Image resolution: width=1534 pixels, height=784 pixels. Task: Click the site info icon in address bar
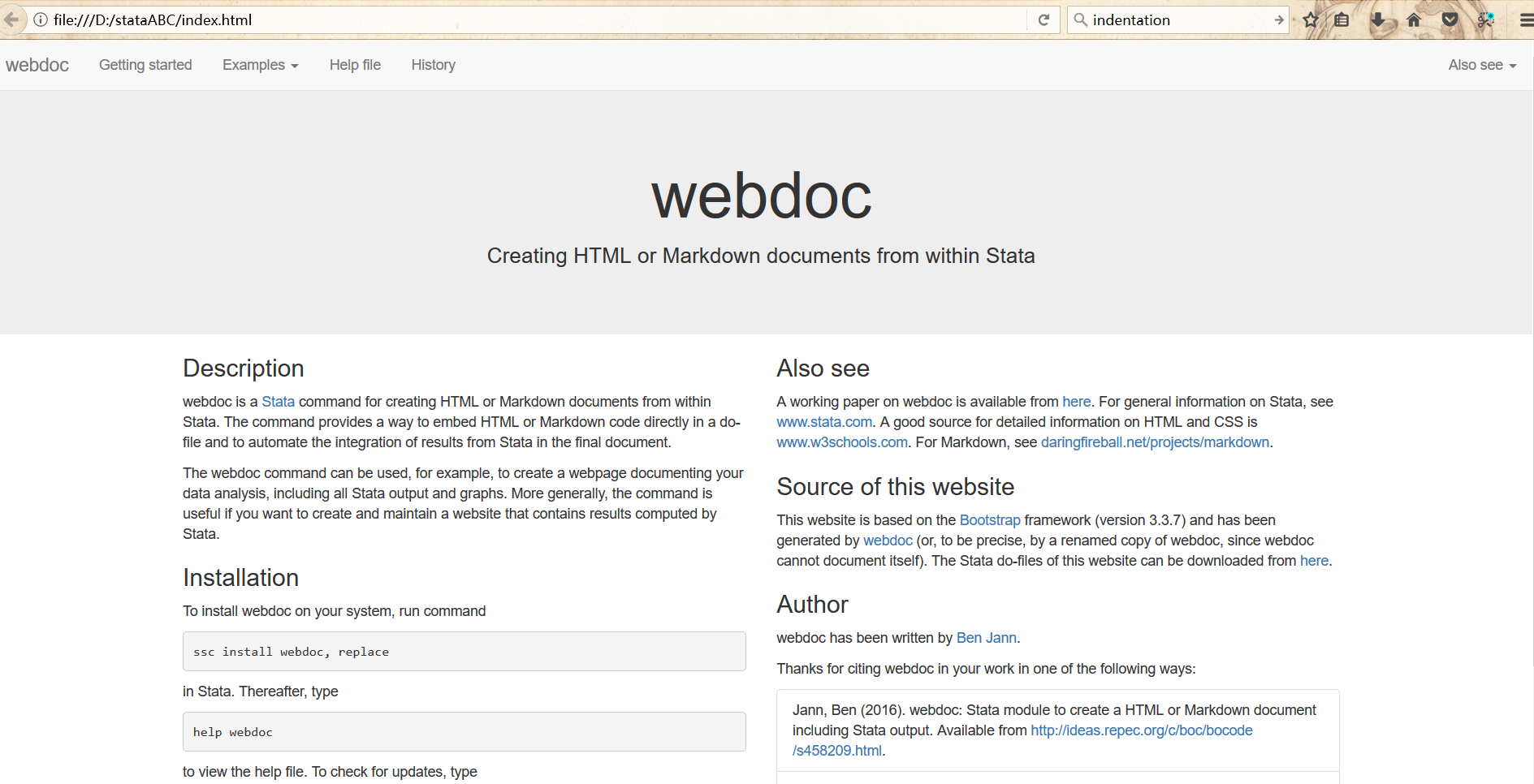[41, 19]
